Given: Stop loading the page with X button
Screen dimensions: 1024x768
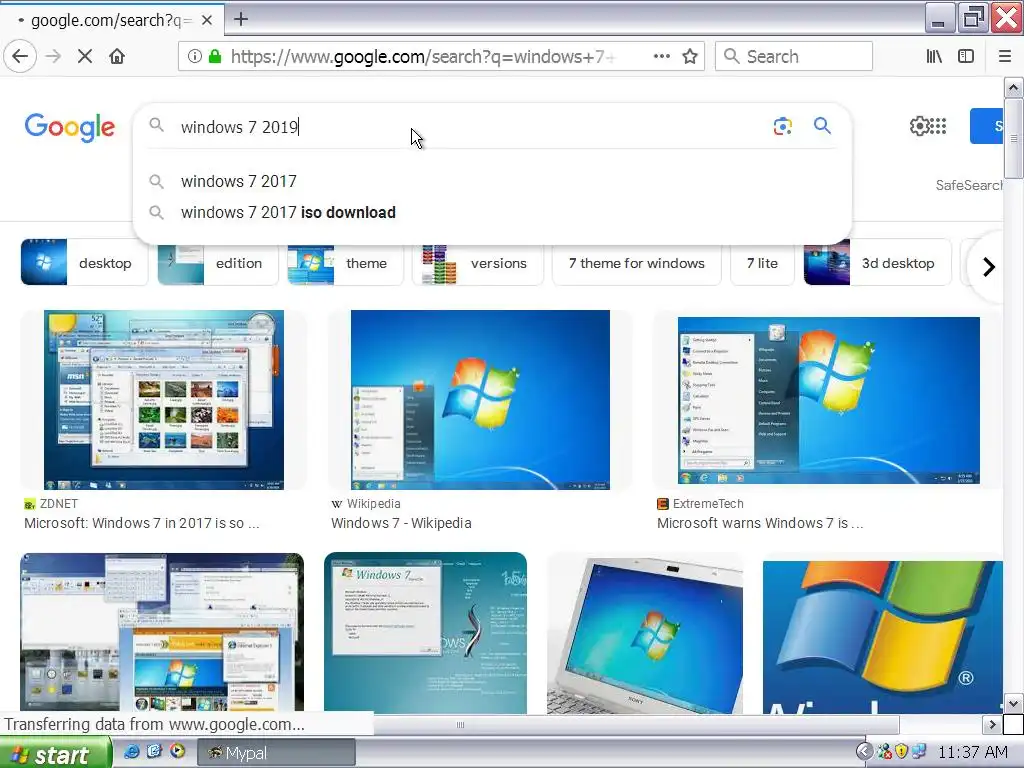Looking at the screenshot, I should 84,56.
